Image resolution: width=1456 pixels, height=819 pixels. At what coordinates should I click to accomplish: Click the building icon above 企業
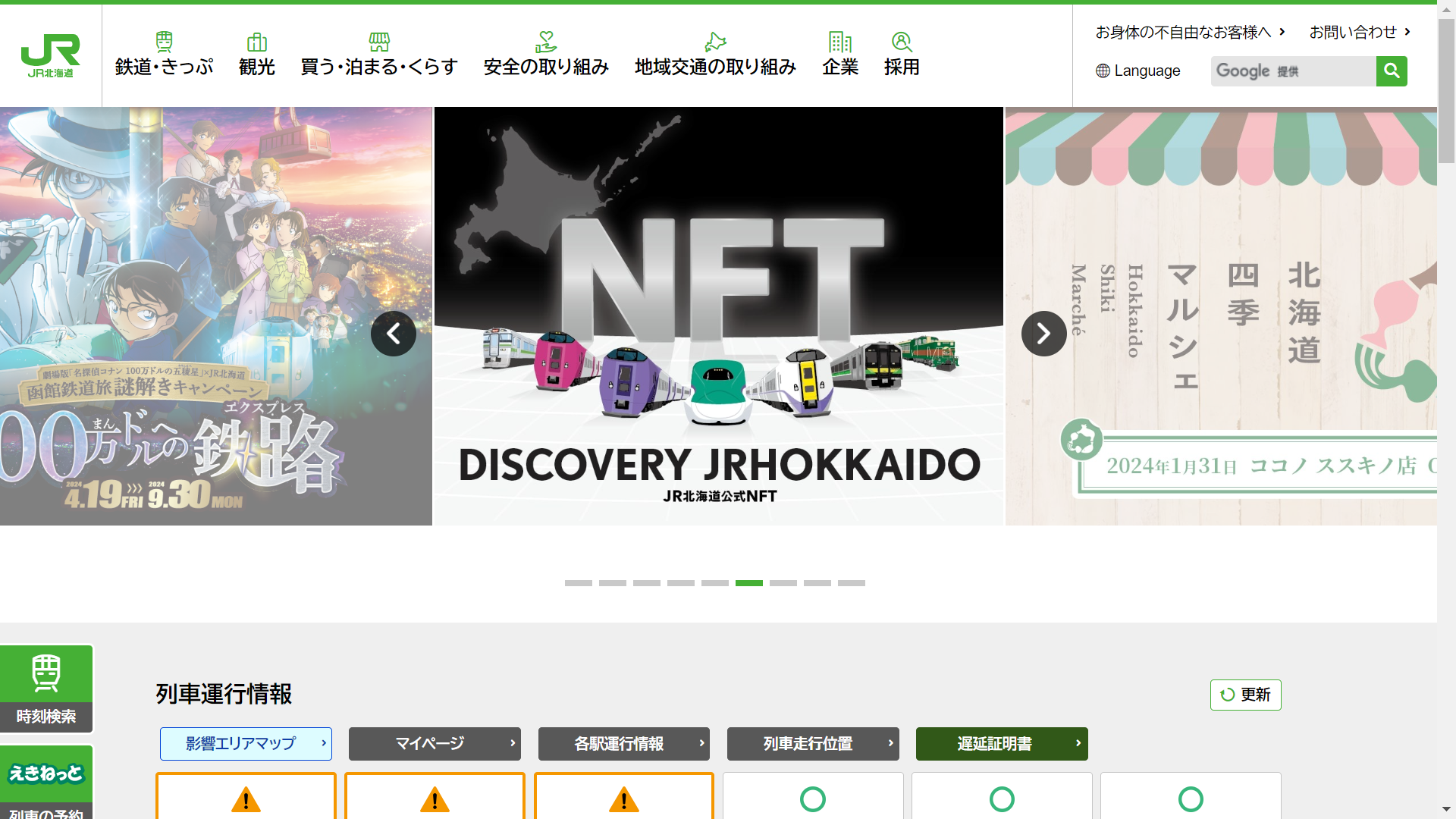840,42
